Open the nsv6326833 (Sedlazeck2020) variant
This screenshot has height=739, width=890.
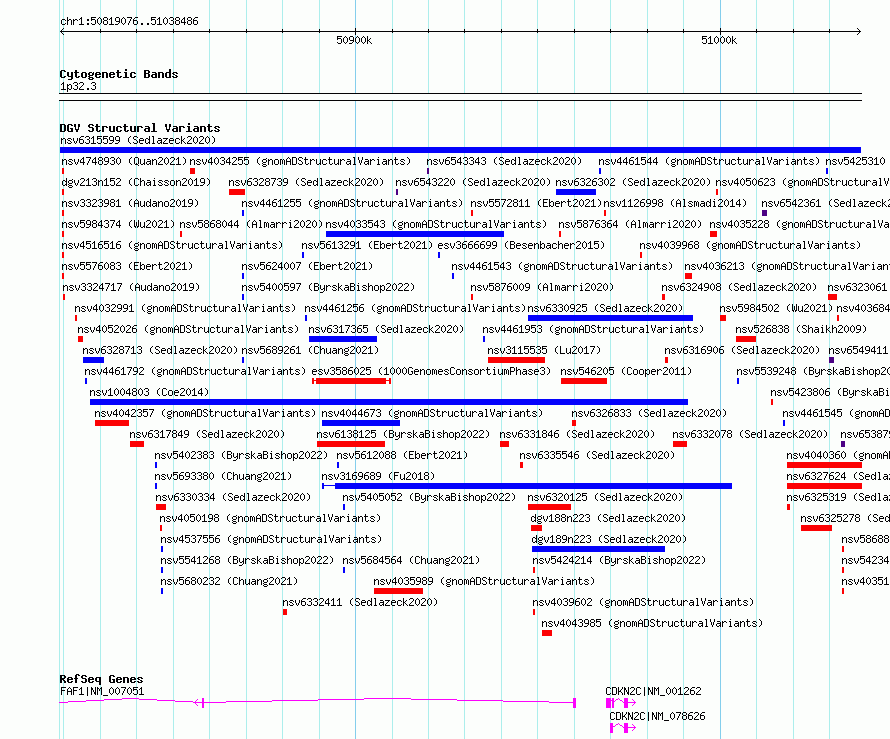649,413
